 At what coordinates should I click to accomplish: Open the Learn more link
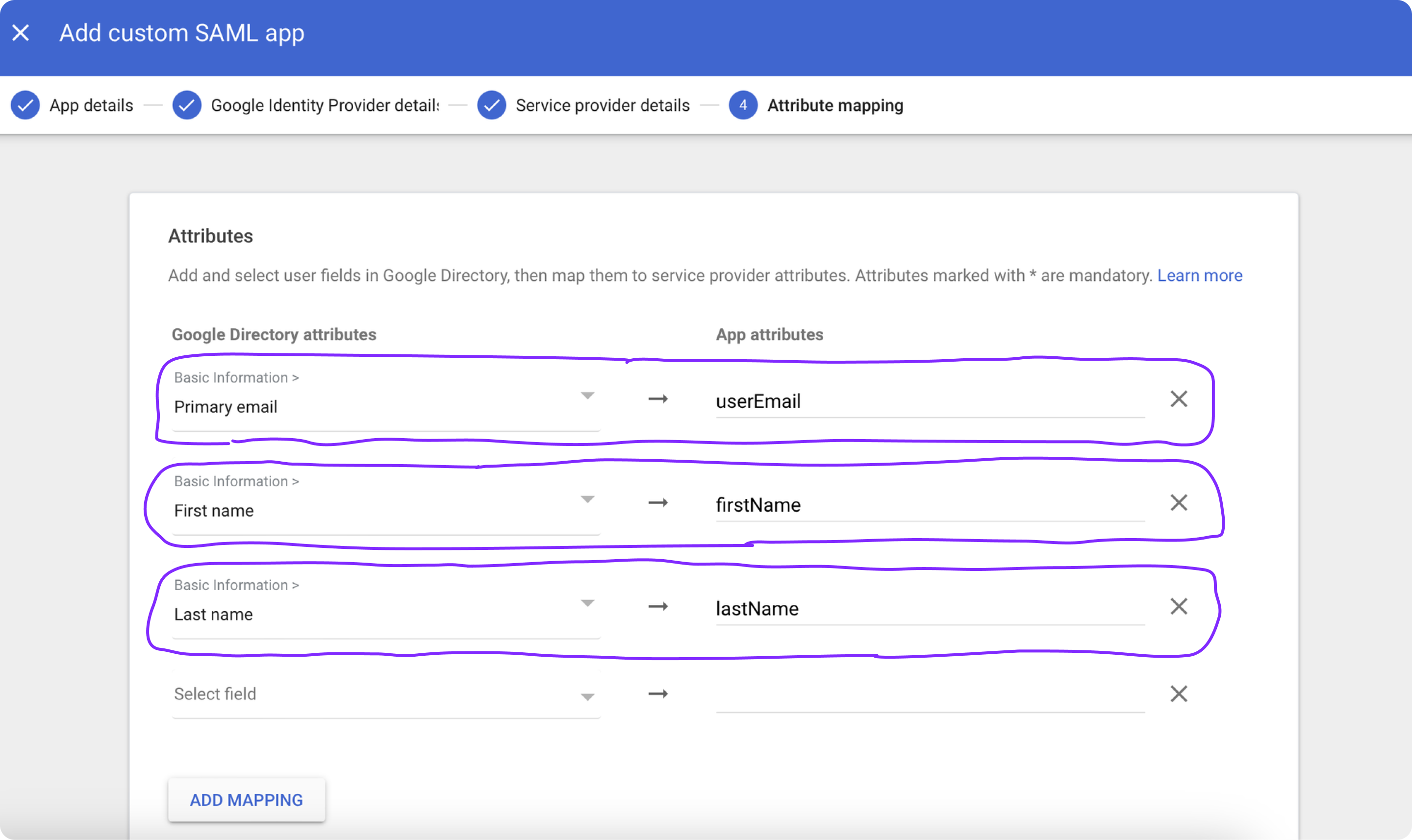(x=1199, y=275)
